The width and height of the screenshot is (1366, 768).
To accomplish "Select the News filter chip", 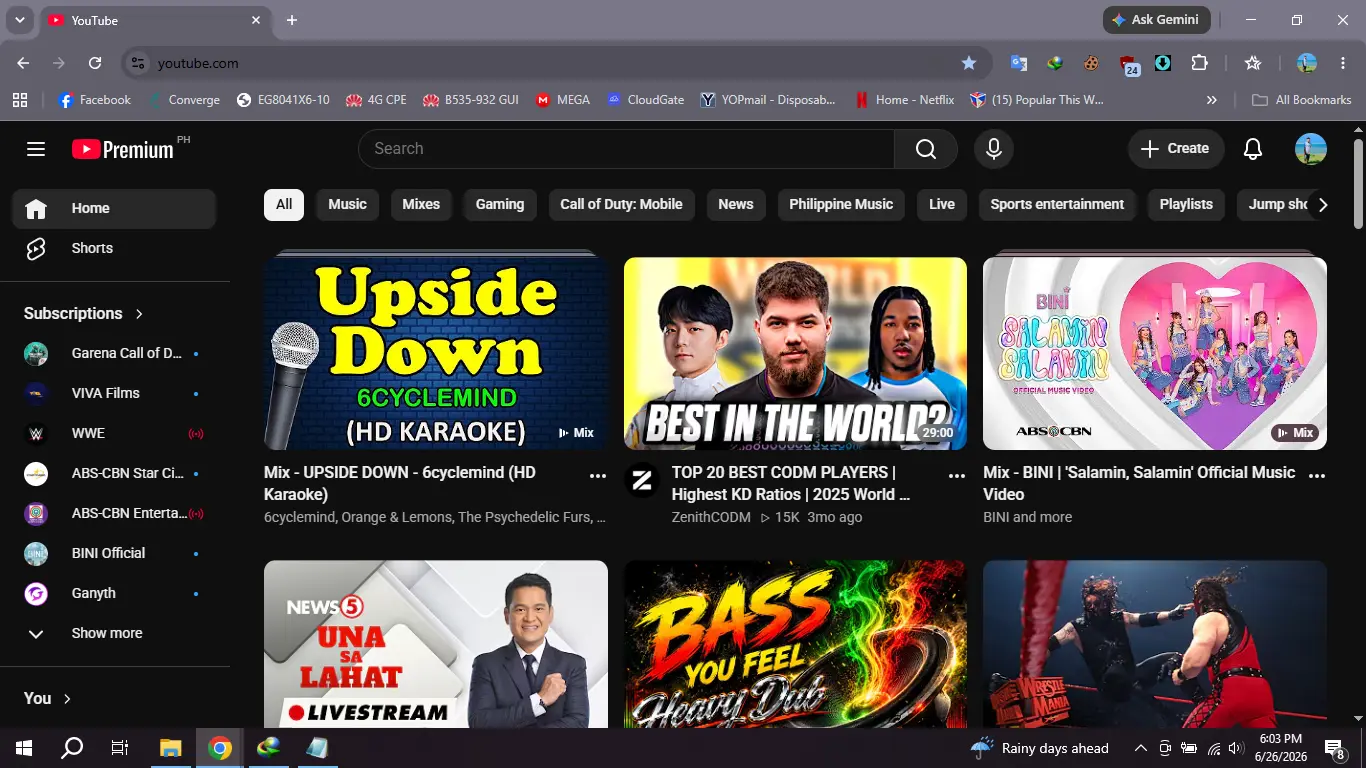I will [736, 204].
